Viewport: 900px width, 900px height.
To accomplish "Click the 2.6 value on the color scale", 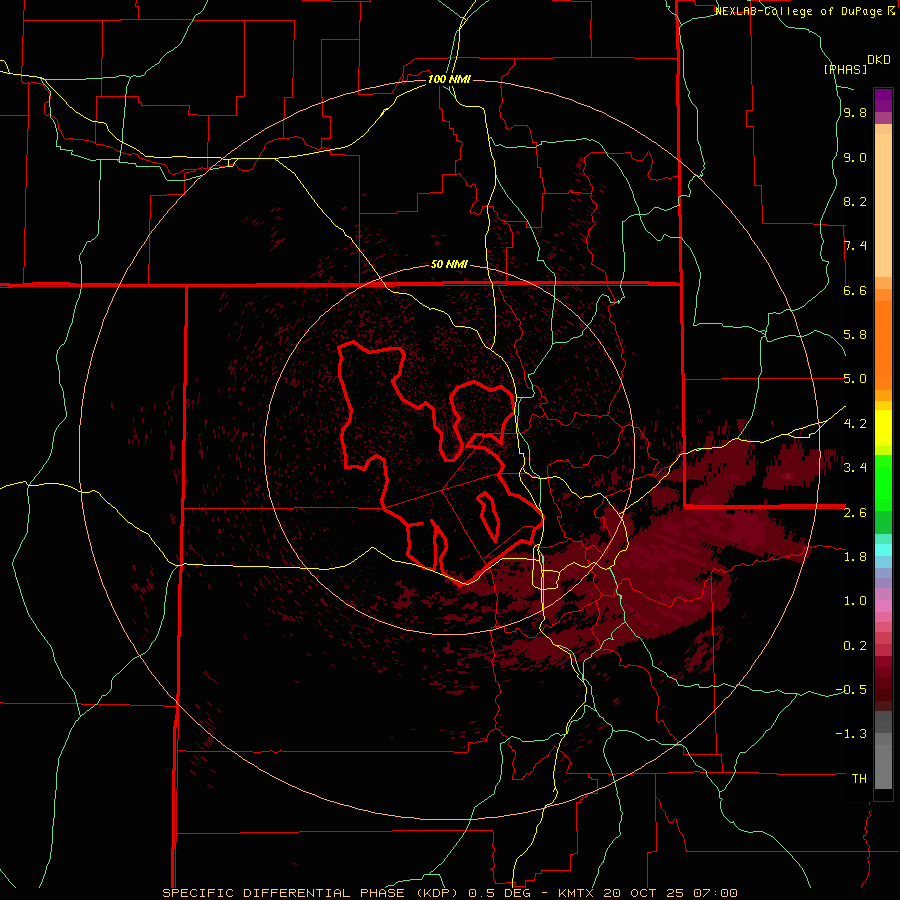I will tap(855, 512).
